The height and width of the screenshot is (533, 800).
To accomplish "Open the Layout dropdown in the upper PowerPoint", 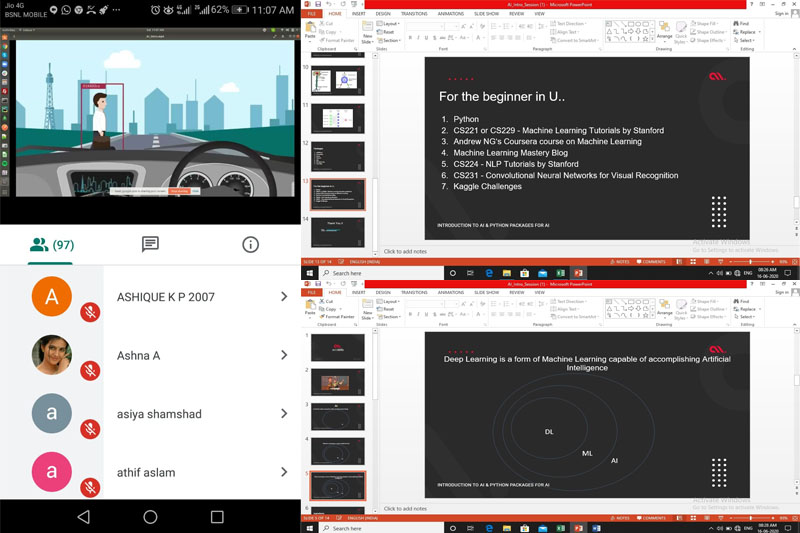I will [x=391, y=23].
